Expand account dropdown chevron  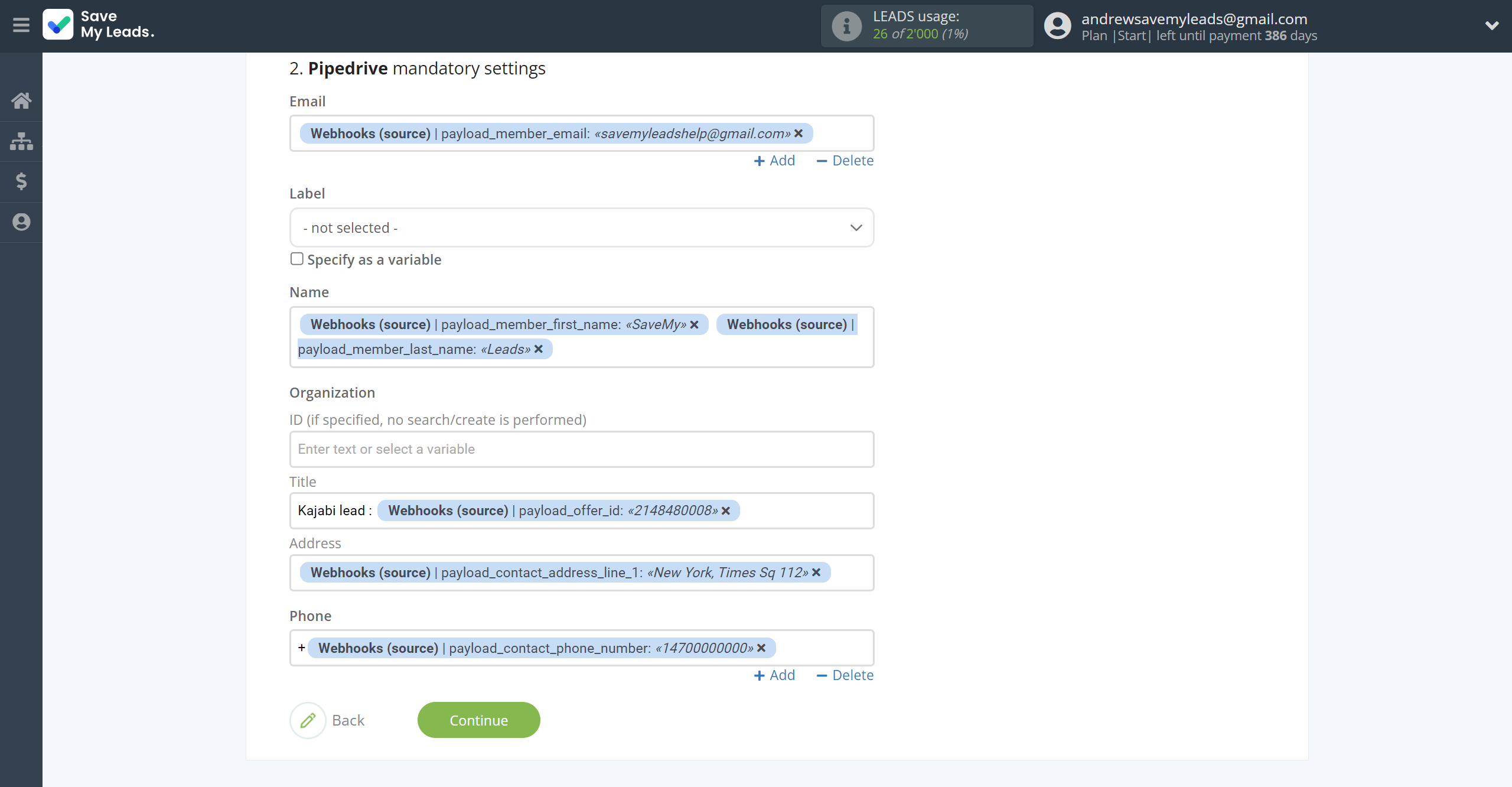coord(1492,25)
